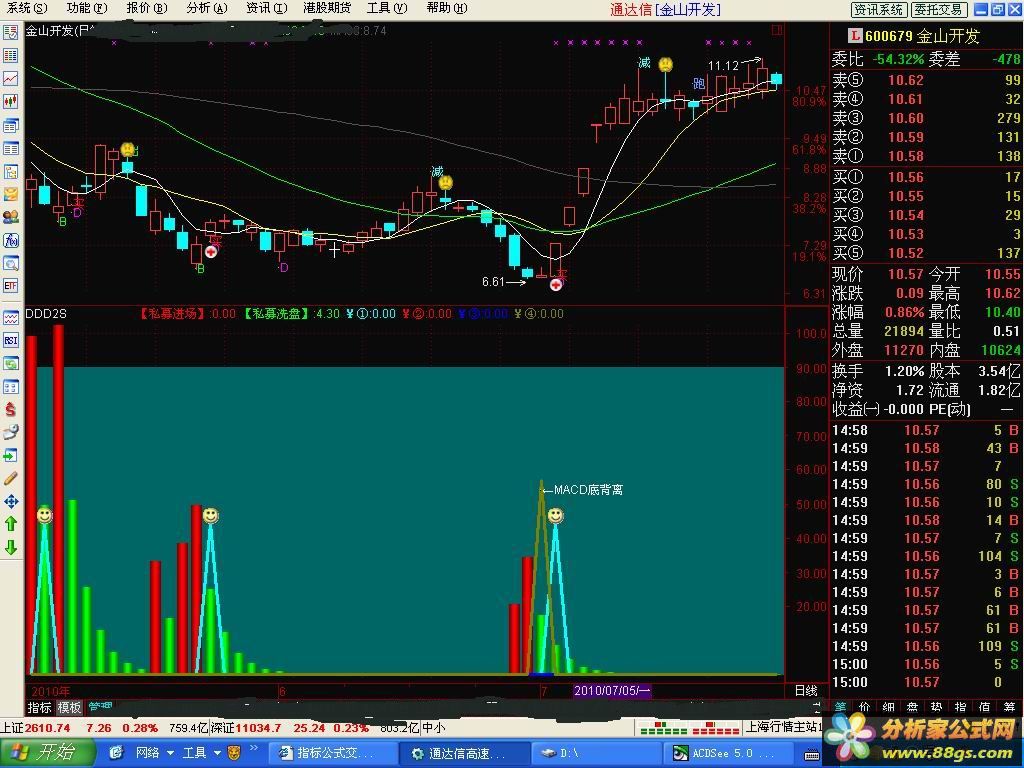Screen dimensions: 1024x768
Task: Switch to the 指标 tab
Action: pos(39,707)
